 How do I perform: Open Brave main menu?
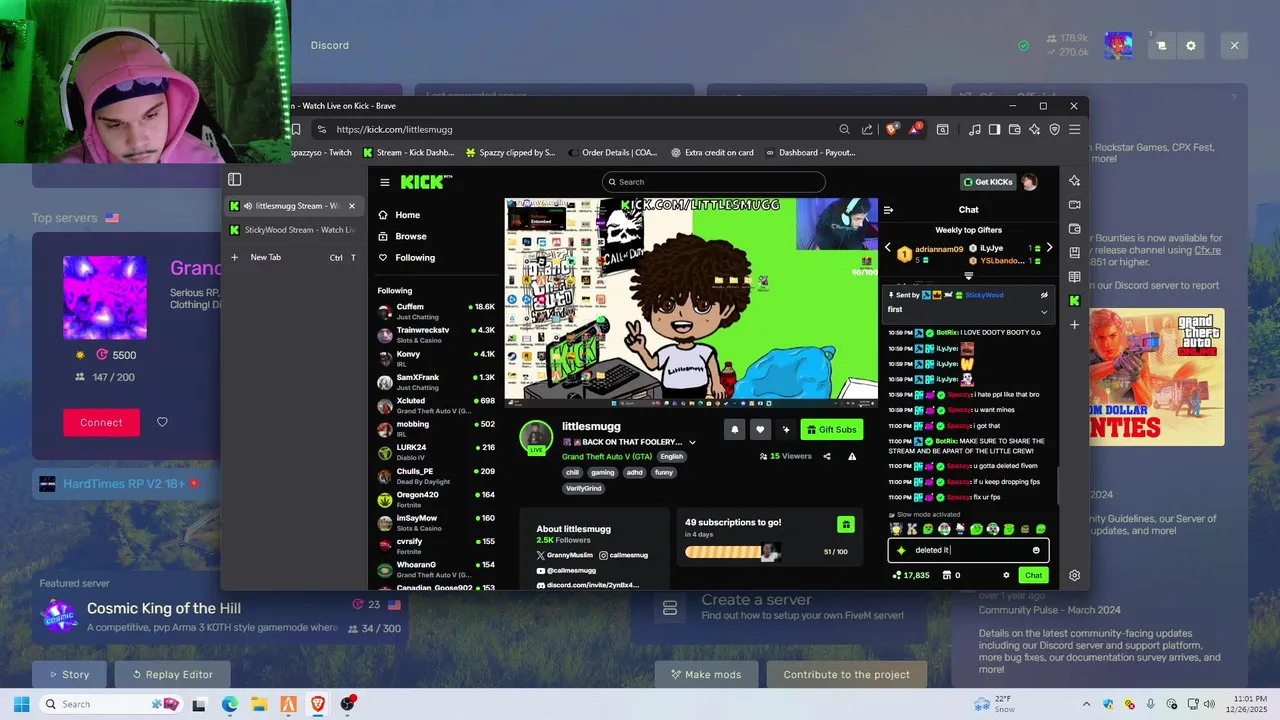point(1074,129)
